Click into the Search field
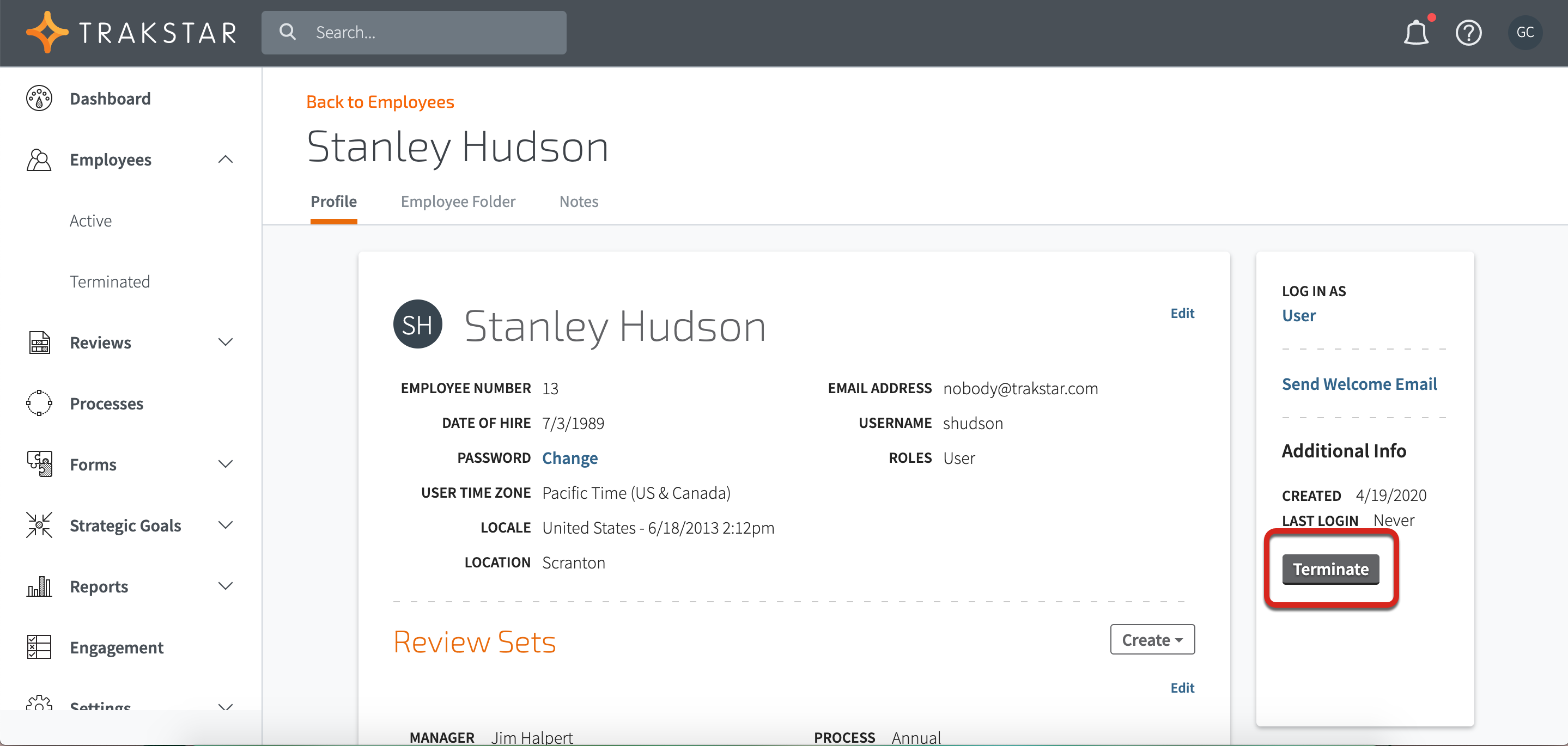Image resolution: width=1568 pixels, height=746 pixels. [414, 32]
